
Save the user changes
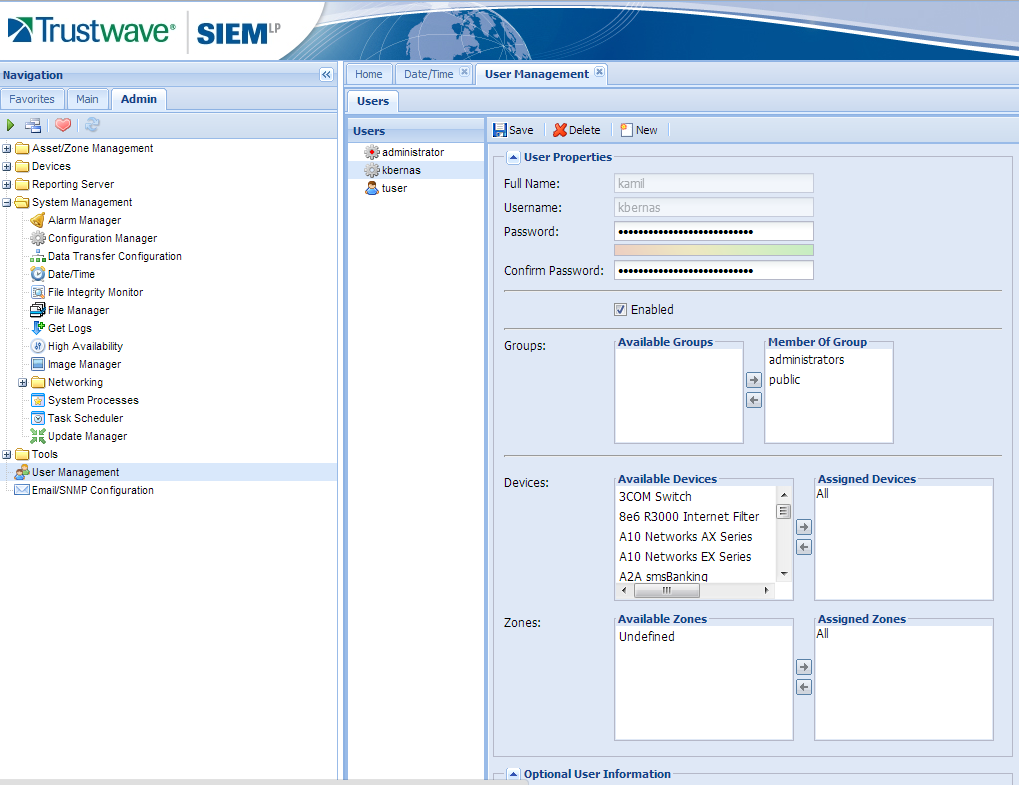pyautogui.click(x=513, y=130)
